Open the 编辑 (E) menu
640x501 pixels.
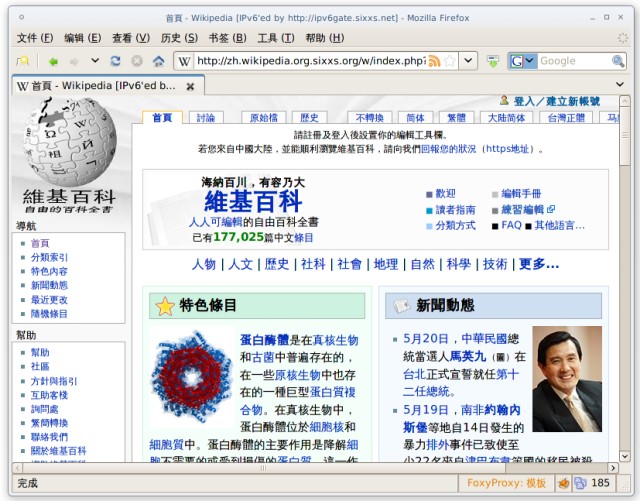coord(83,38)
